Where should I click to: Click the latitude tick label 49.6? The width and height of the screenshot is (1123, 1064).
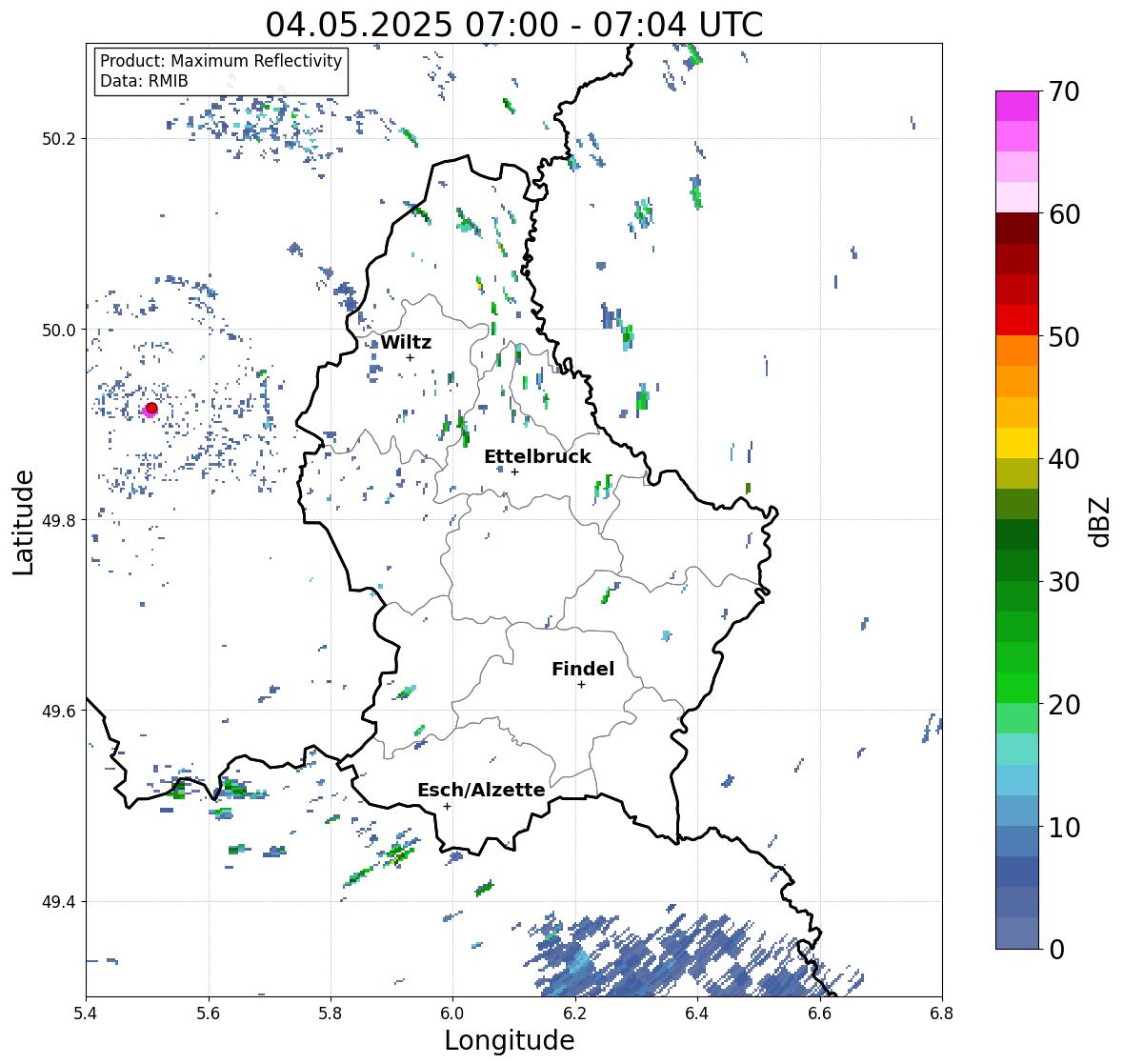[x=59, y=711]
